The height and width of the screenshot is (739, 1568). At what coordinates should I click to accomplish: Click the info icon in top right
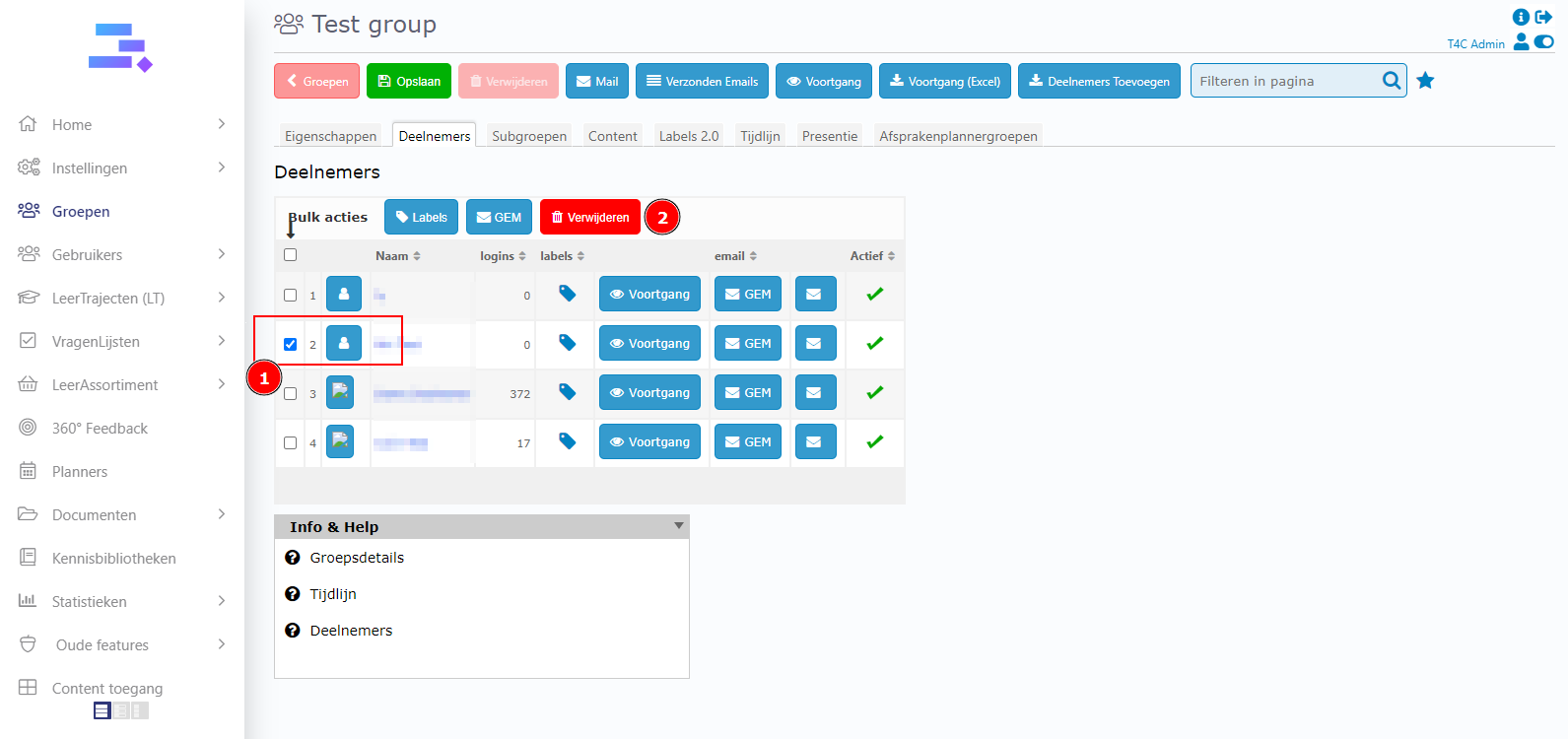pyautogui.click(x=1521, y=17)
